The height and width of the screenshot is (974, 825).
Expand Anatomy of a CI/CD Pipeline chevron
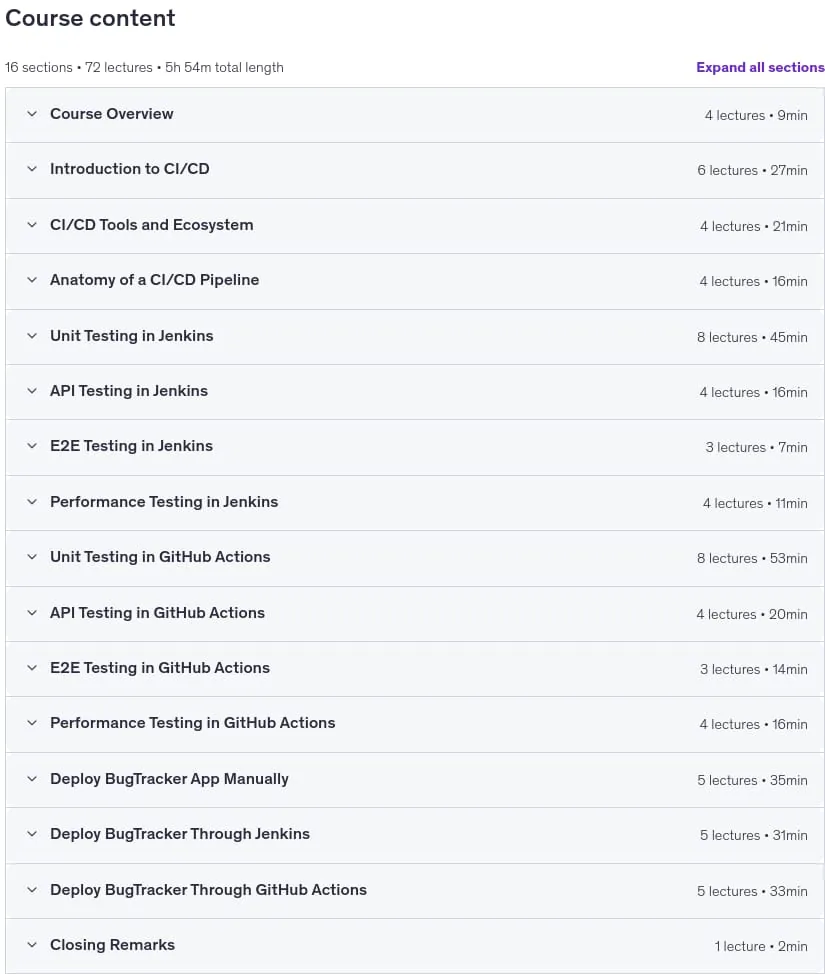point(32,280)
